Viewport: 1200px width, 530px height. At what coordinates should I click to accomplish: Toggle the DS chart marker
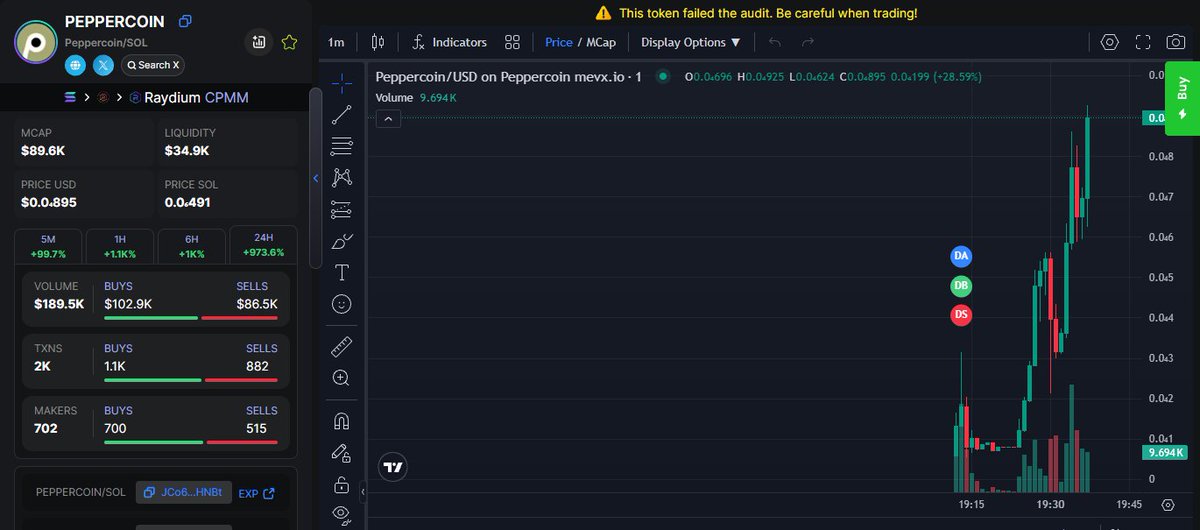pyautogui.click(x=961, y=315)
